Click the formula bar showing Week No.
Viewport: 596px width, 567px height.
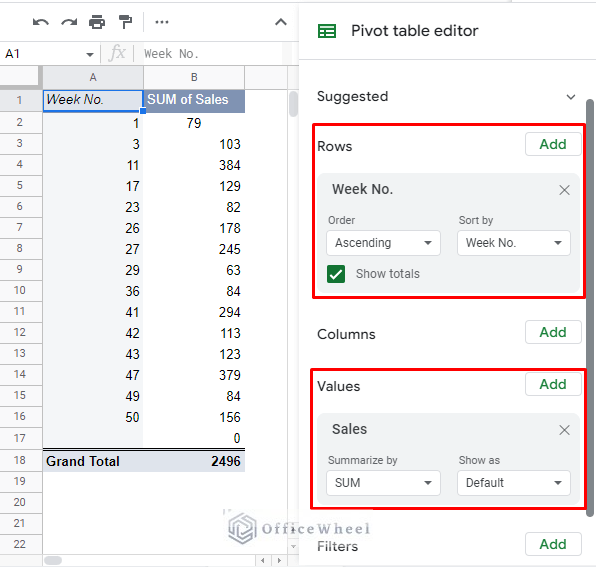point(213,54)
